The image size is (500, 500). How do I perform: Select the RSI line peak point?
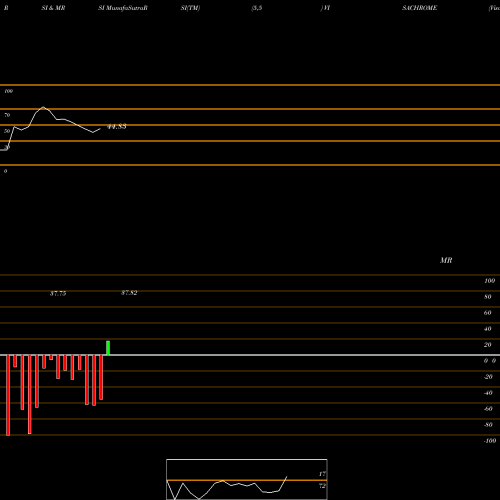point(43,107)
